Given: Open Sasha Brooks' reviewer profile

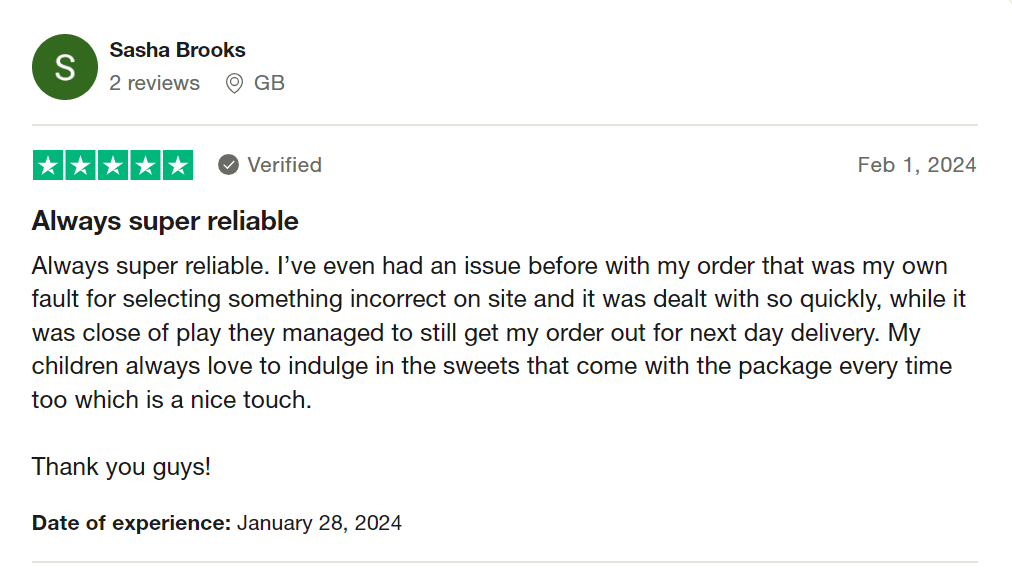Looking at the screenshot, I should (x=177, y=50).
